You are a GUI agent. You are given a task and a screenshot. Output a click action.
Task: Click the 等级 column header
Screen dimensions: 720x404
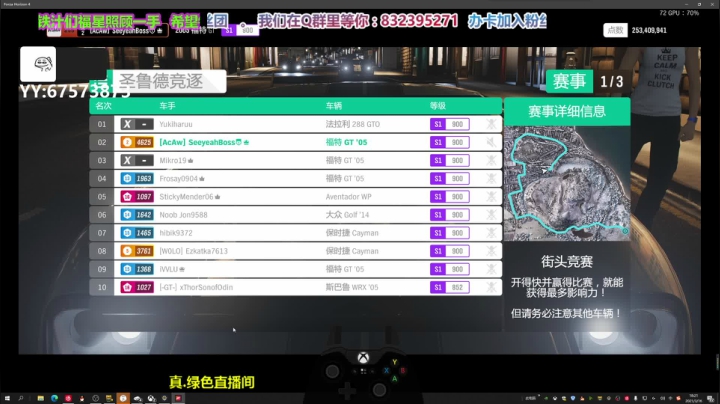[438, 106]
